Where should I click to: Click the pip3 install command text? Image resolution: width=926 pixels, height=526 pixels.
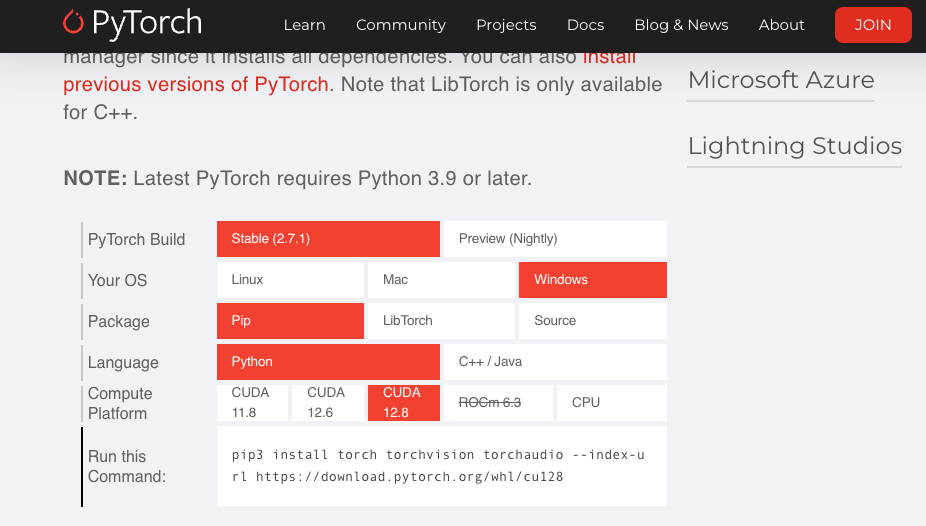tap(438, 466)
